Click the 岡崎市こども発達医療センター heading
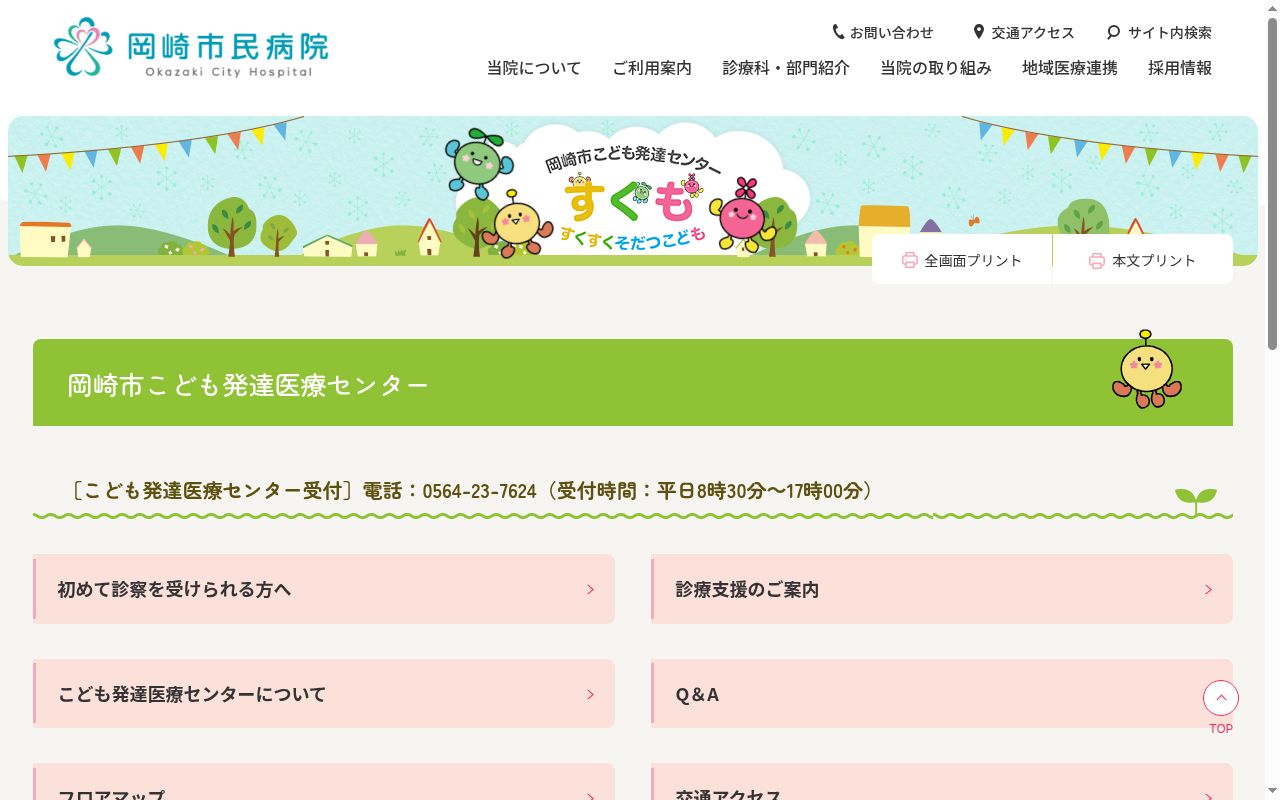 point(248,385)
